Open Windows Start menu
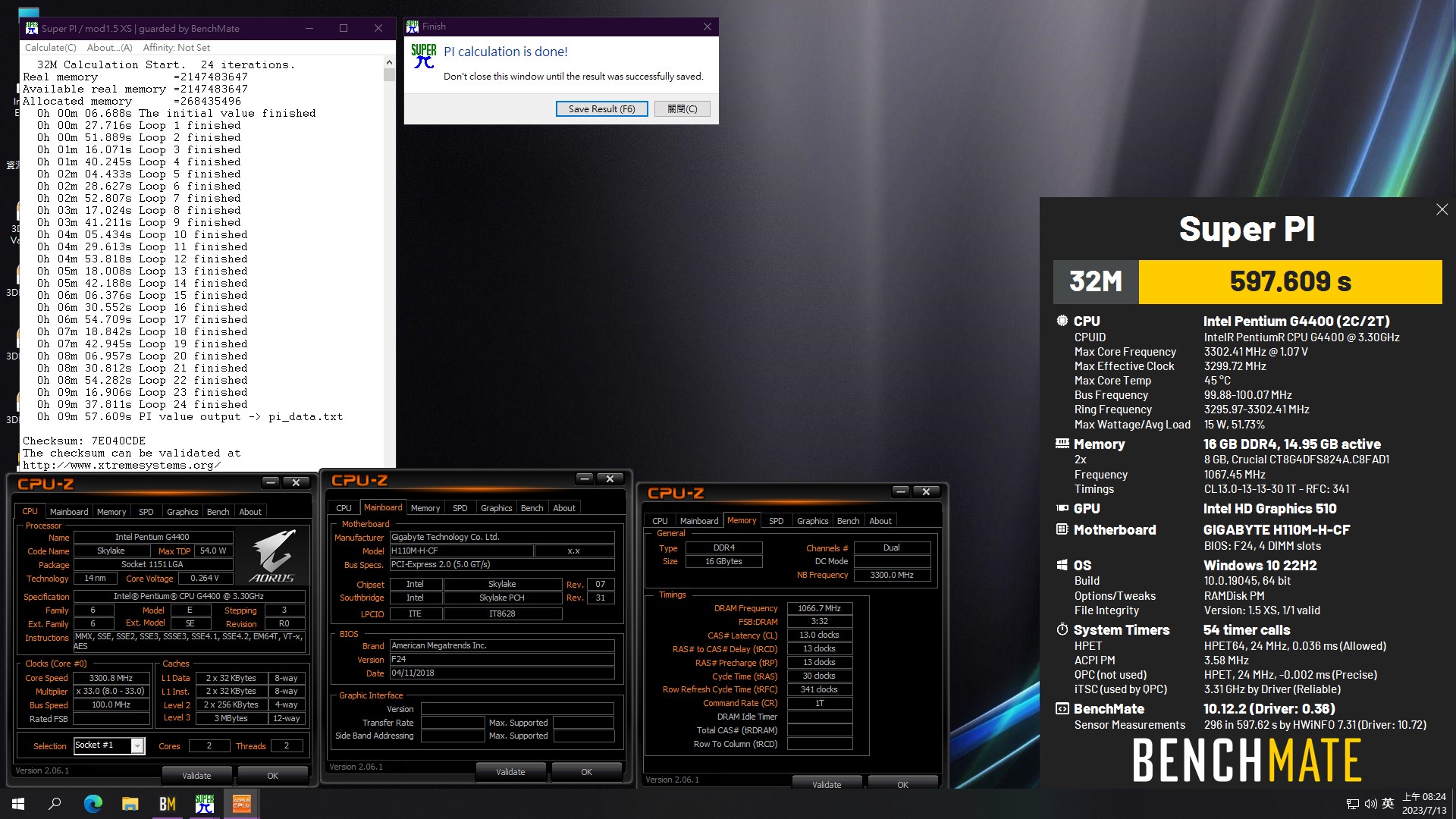The width and height of the screenshot is (1456, 819). click(18, 804)
